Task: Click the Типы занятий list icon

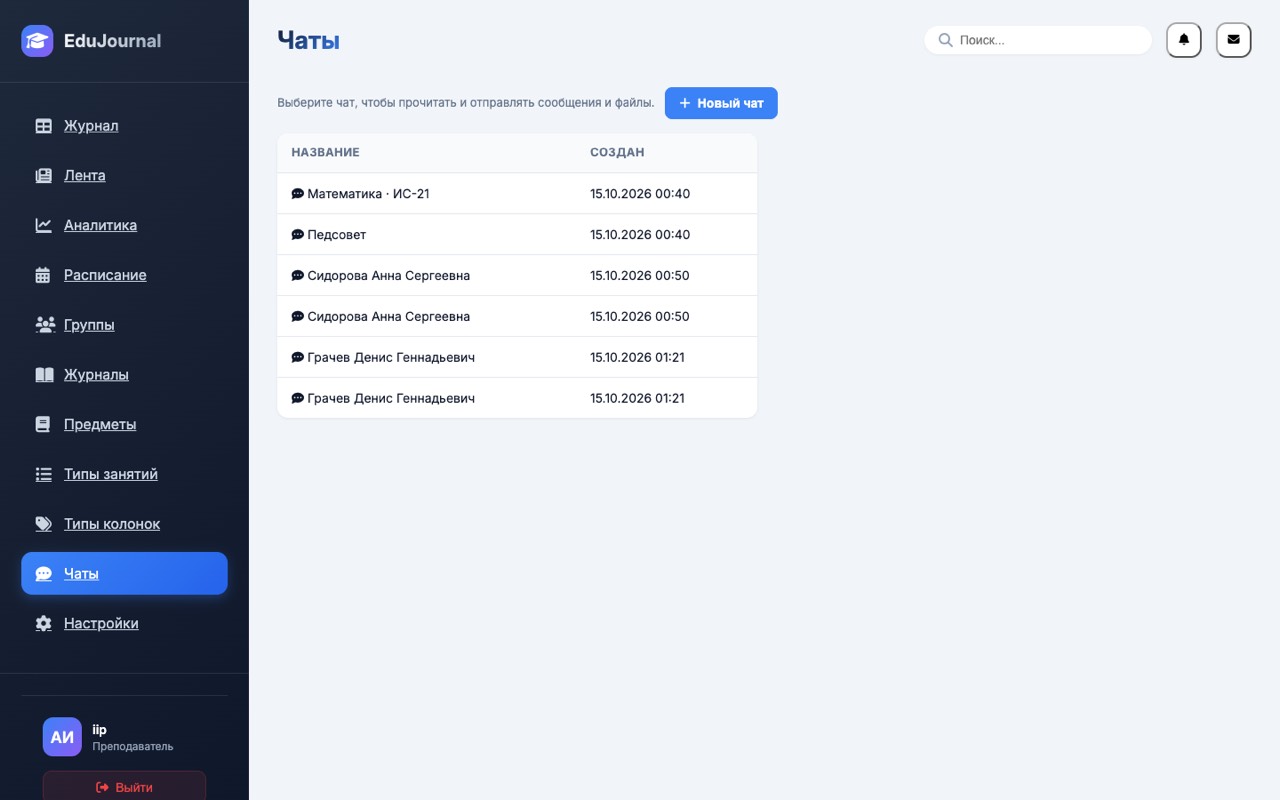Action: 43,474
